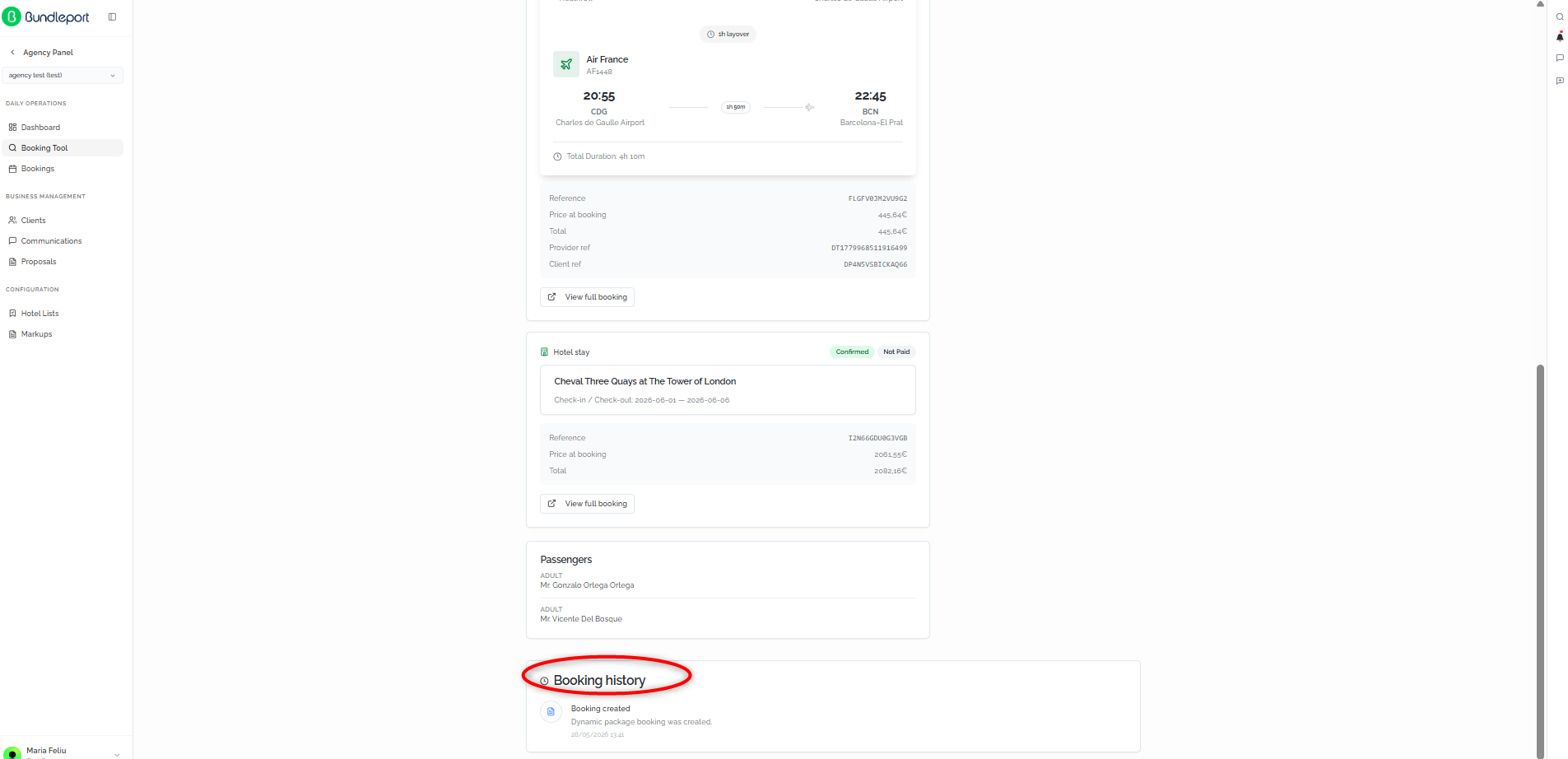
Task: Click passenger Mr. Gonzalo Ortega Ortega
Action: pyautogui.click(x=587, y=585)
